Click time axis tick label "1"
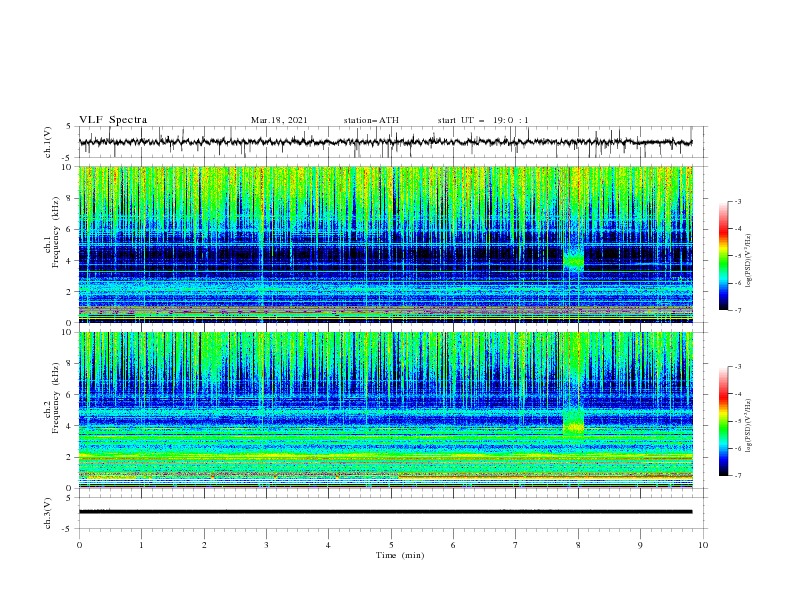The image size is (792, 612). [141, 545]
